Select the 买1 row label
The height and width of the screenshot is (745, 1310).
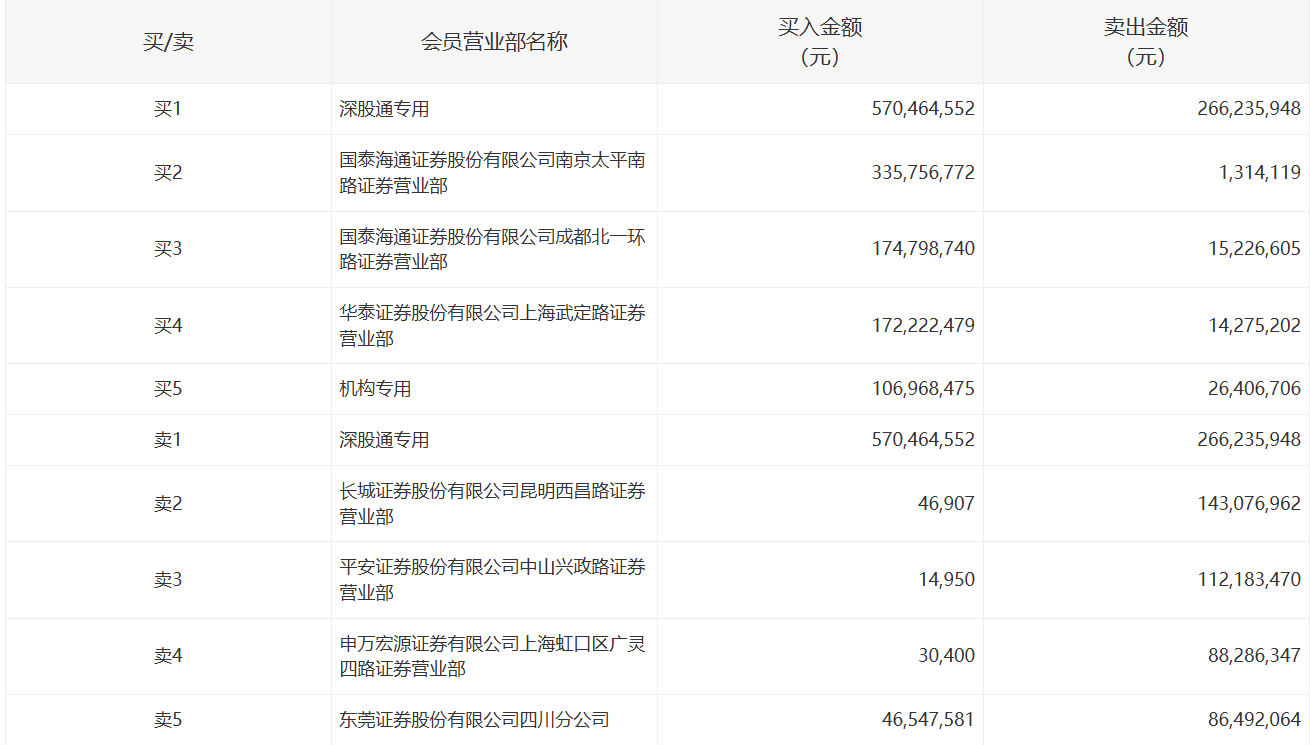[x=168, y=109]
